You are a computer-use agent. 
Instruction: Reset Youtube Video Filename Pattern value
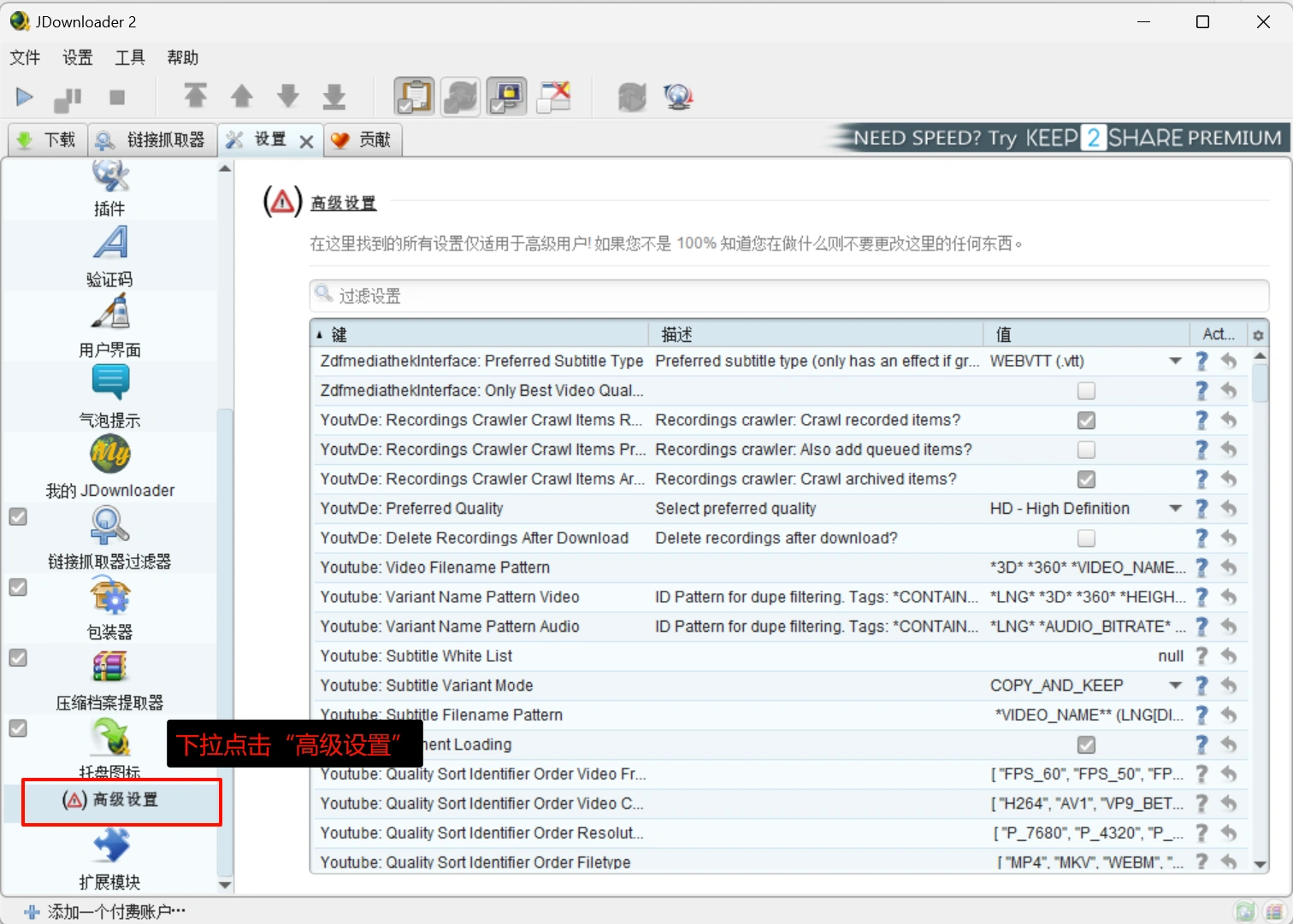[1229, 568]
